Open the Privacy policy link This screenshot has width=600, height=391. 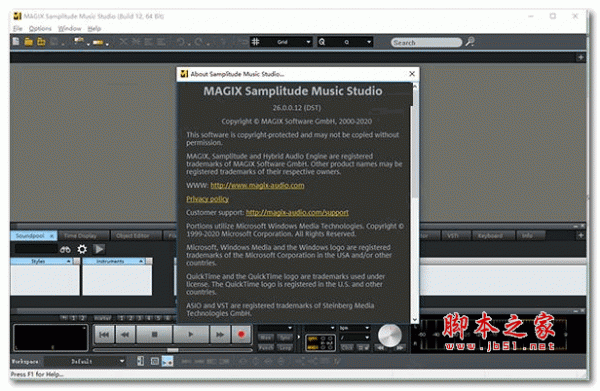tap(207, 199)
